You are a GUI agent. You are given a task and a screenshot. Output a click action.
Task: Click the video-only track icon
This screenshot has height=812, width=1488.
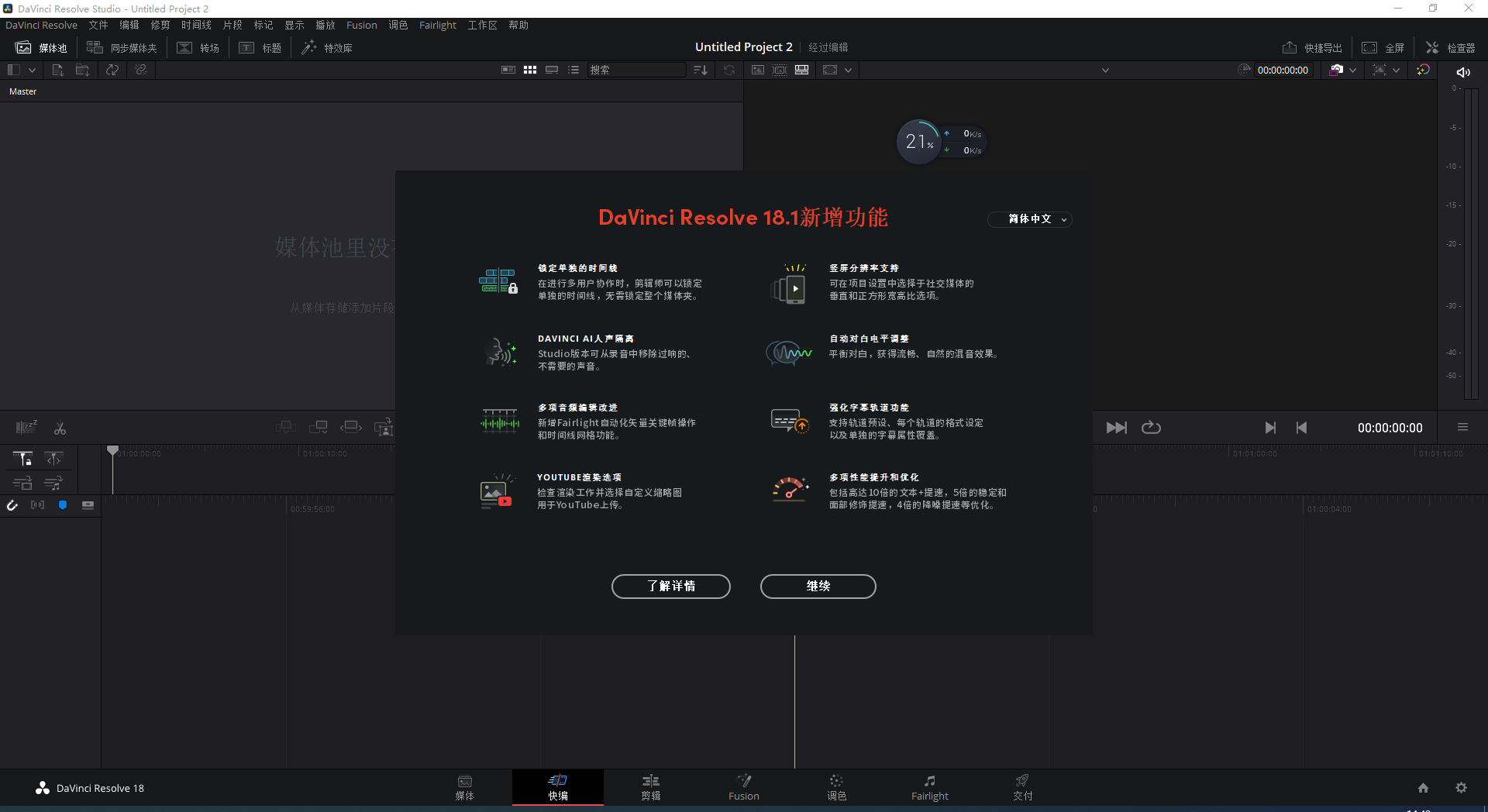pyautogui.click(x=22, y=483)
